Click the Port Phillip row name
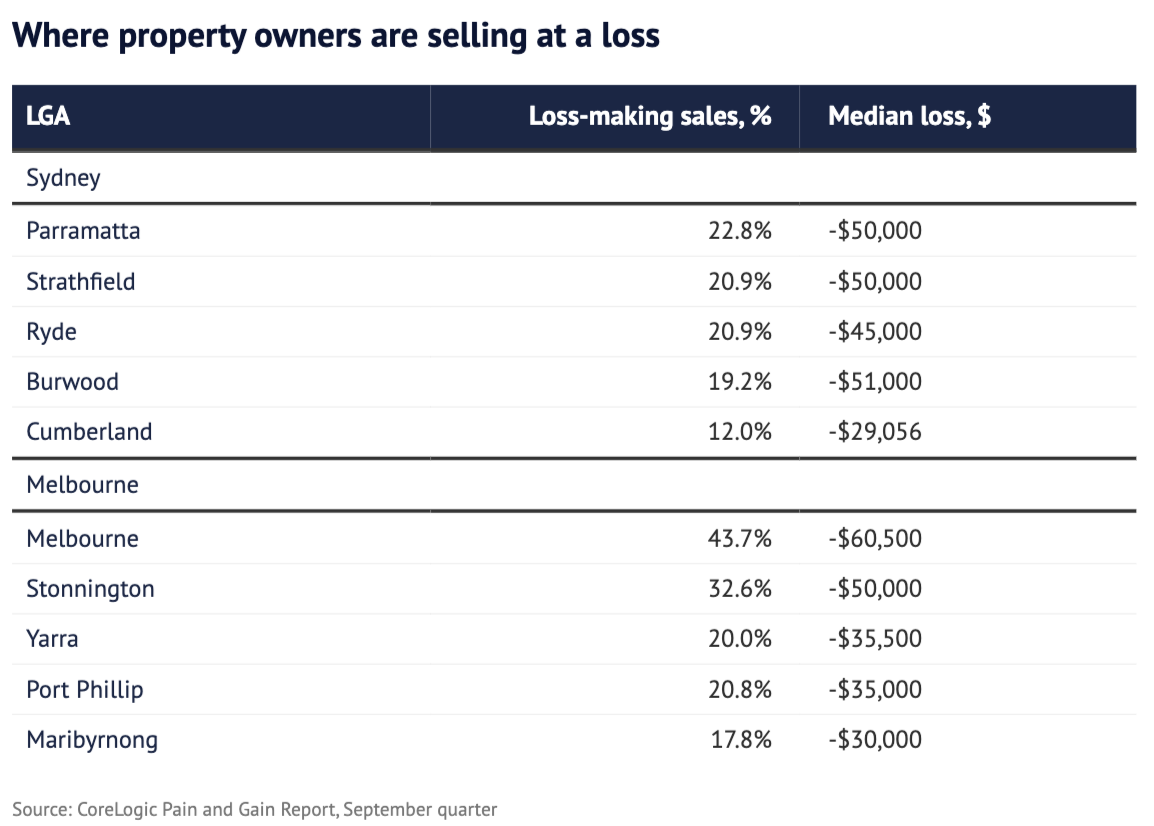Screen dimensions: 1154x826 click(x=84, y=689)
